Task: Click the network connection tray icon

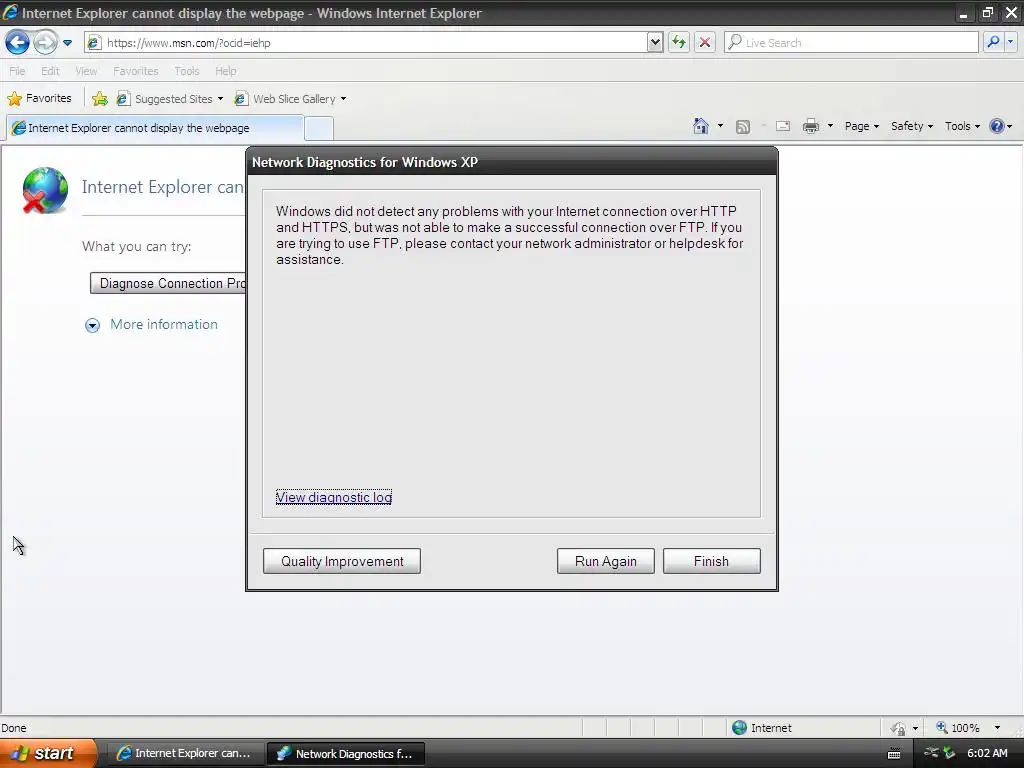Action: (931, 753)
